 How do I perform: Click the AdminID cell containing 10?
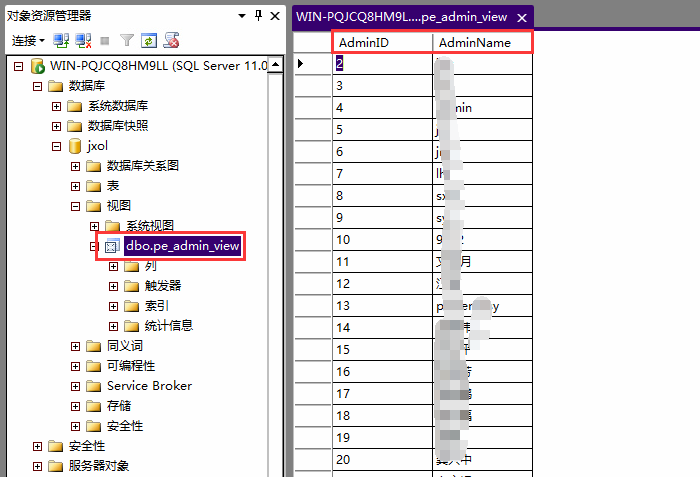click(x=382, y=239)
